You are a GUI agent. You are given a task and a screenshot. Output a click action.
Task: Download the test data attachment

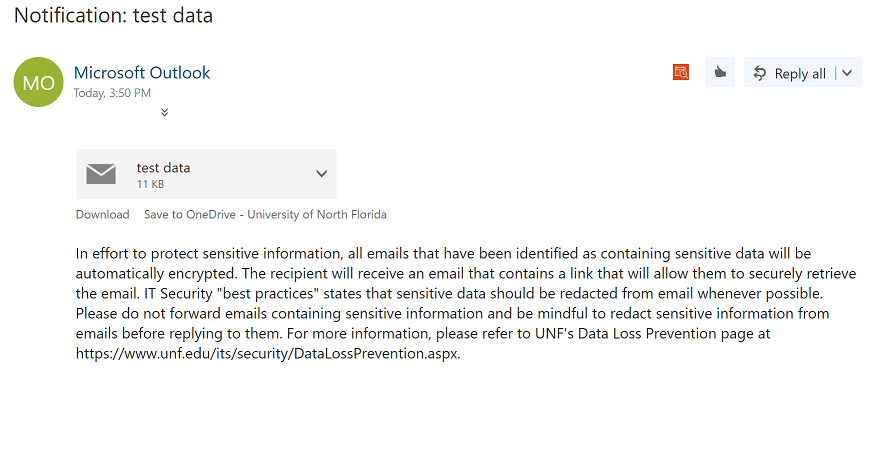103,214
